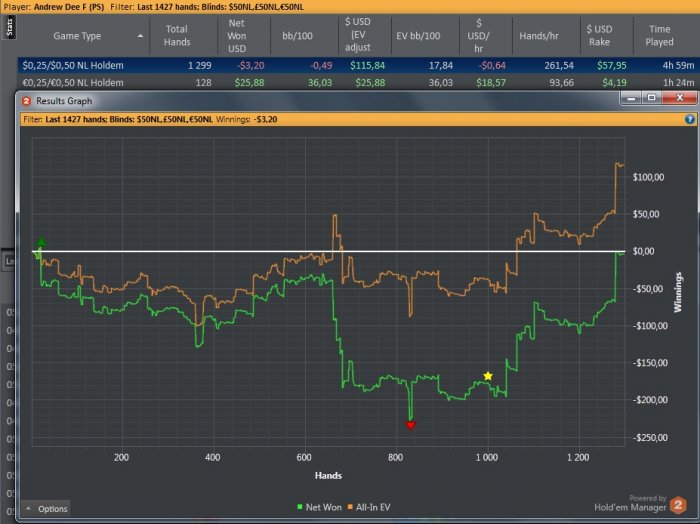Sort by Total Hands column
The width and height of the screenshot is (700, 524).
[176, 35]
